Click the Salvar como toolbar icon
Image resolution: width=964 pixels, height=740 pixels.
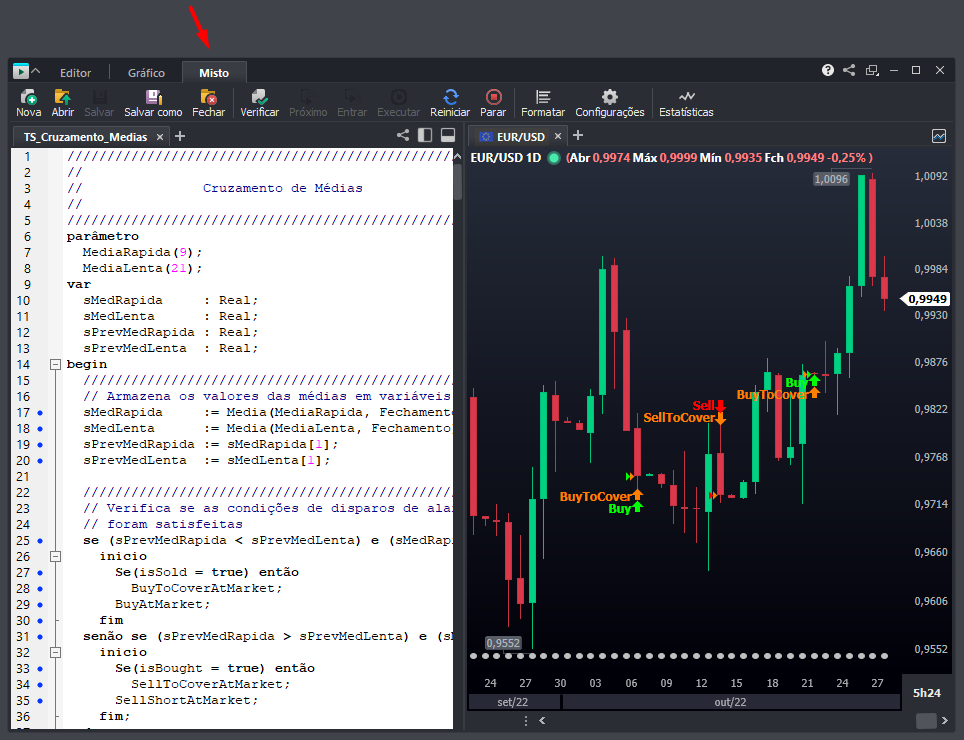point(153,97)
